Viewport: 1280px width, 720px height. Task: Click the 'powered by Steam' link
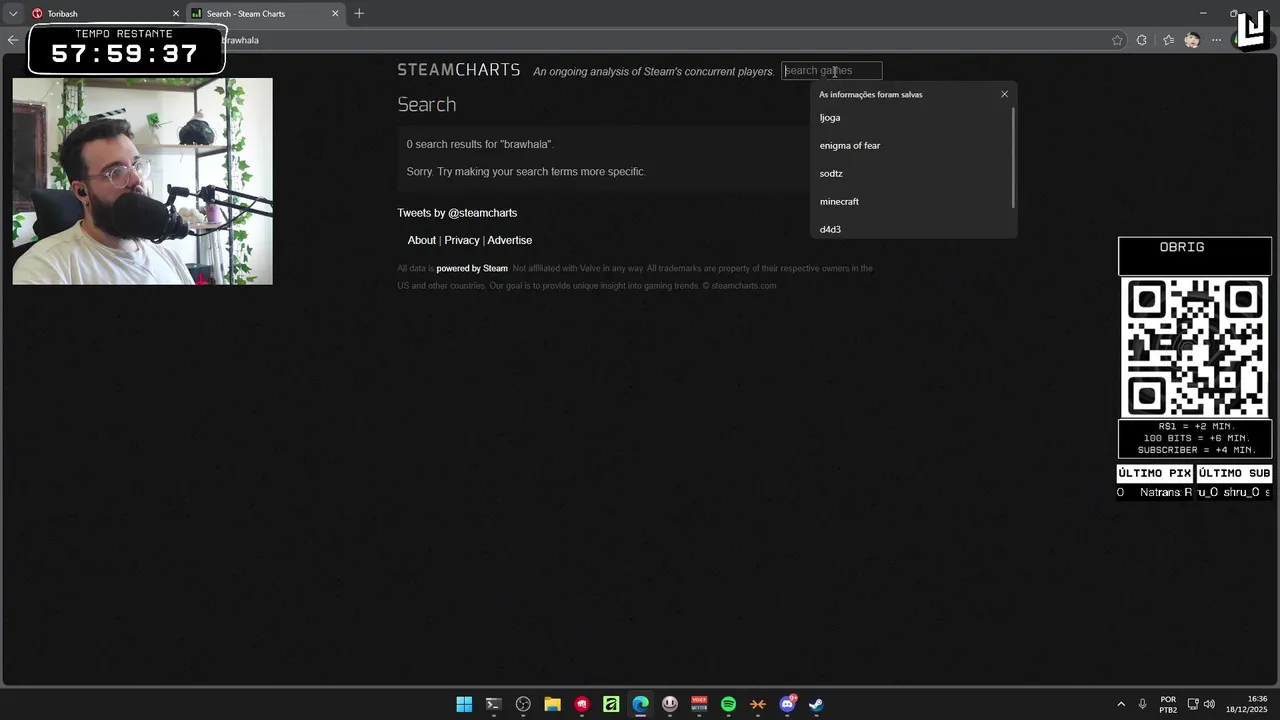point(472,268)
